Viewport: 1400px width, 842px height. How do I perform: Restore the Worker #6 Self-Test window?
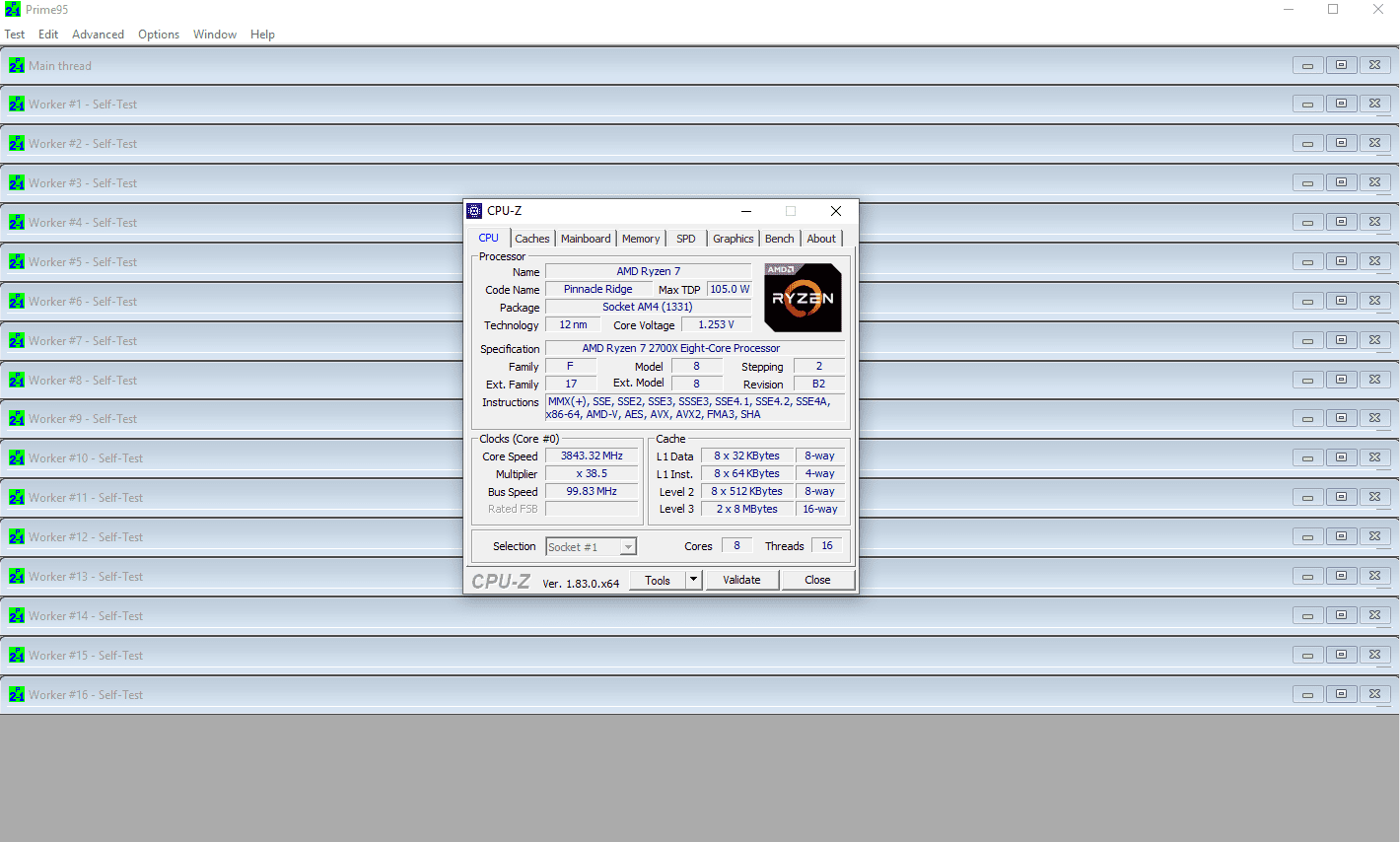(1341, 301)
